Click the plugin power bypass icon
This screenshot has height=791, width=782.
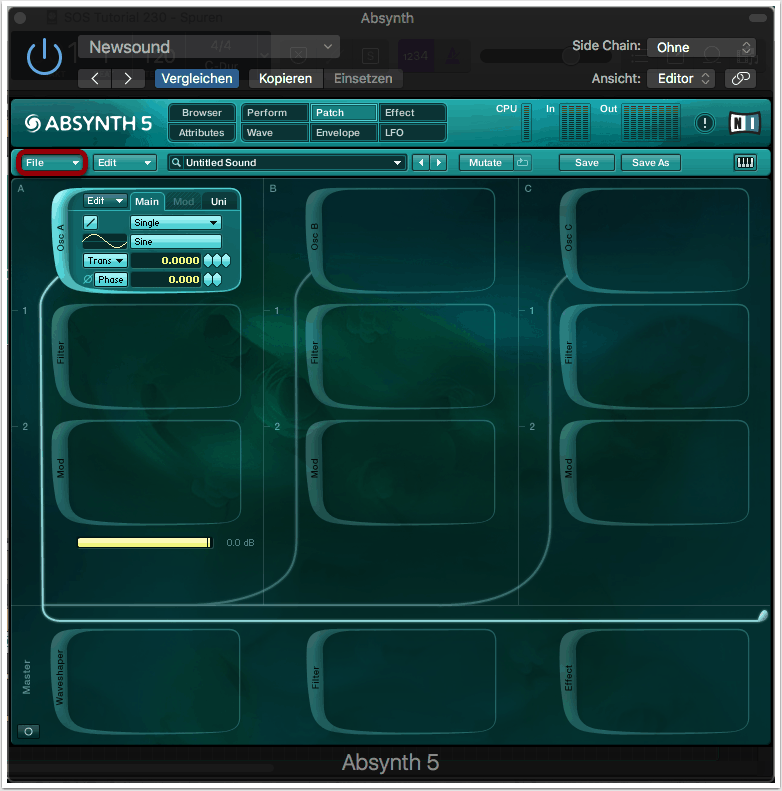[44, 58]
